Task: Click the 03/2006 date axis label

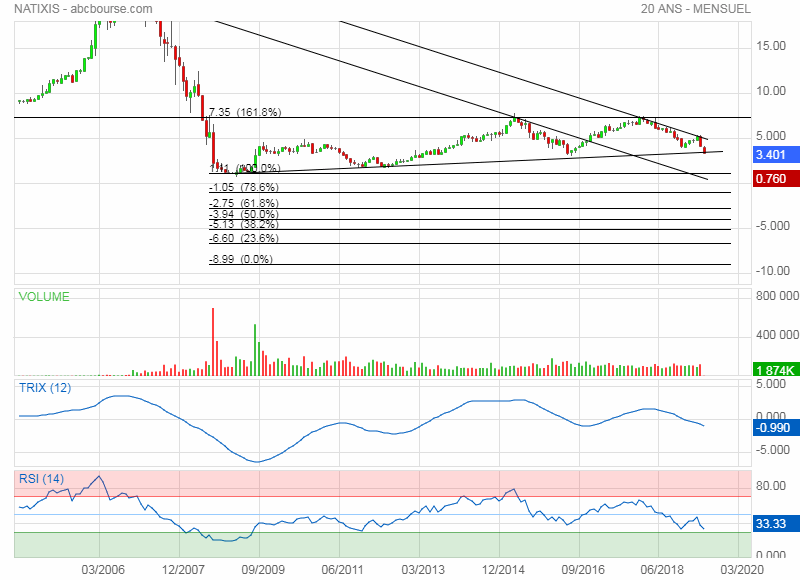Action: click(103, 569)
